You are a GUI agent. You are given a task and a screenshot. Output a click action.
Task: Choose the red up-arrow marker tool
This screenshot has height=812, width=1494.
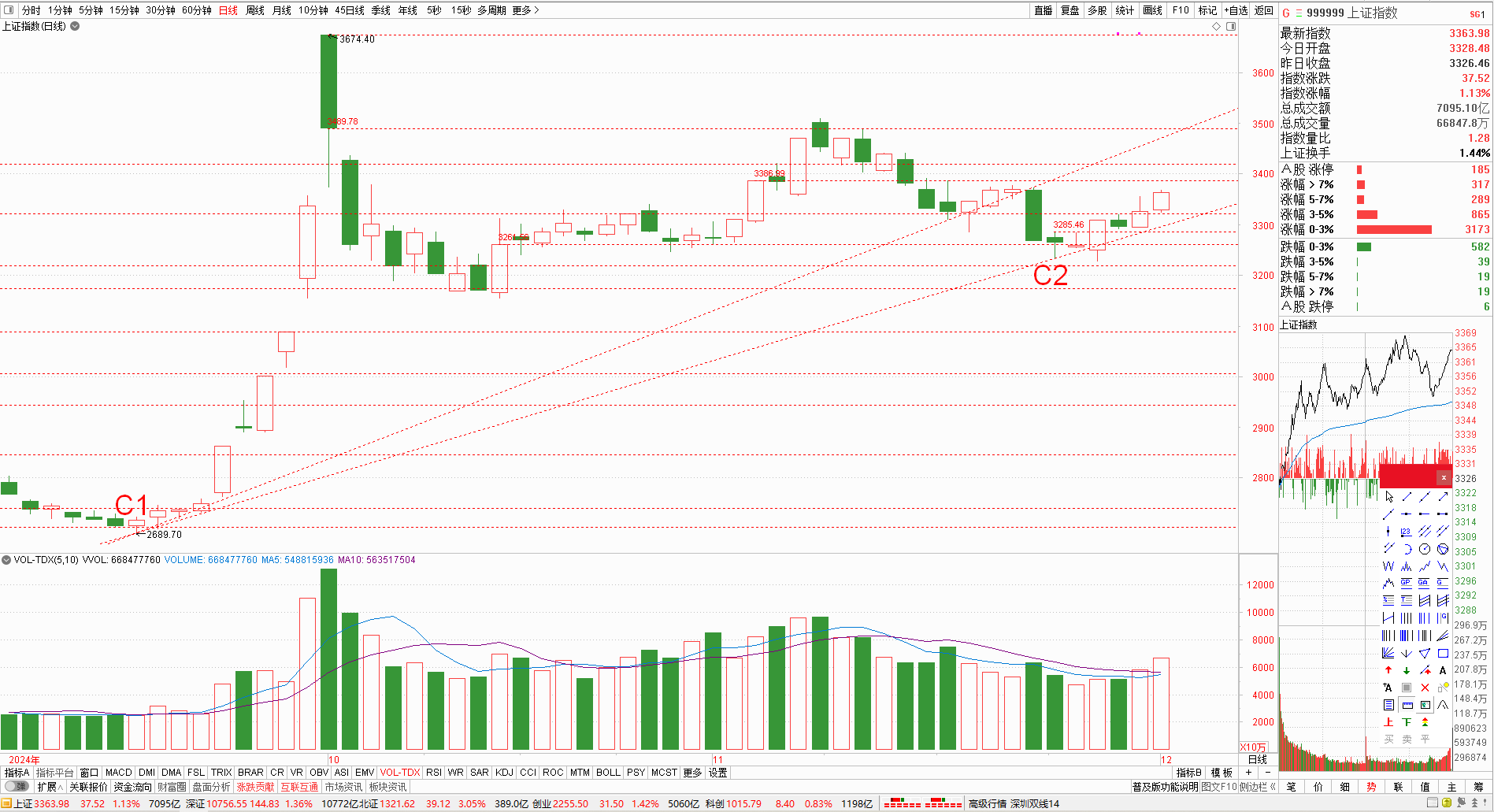click(x=1388, y=670)
